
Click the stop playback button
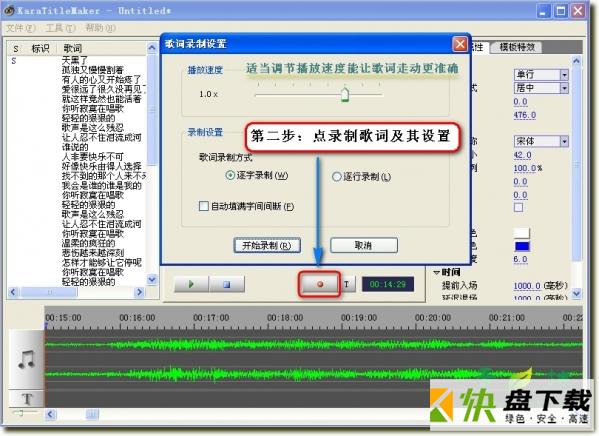pyautogui.click(x=227, y=284)
